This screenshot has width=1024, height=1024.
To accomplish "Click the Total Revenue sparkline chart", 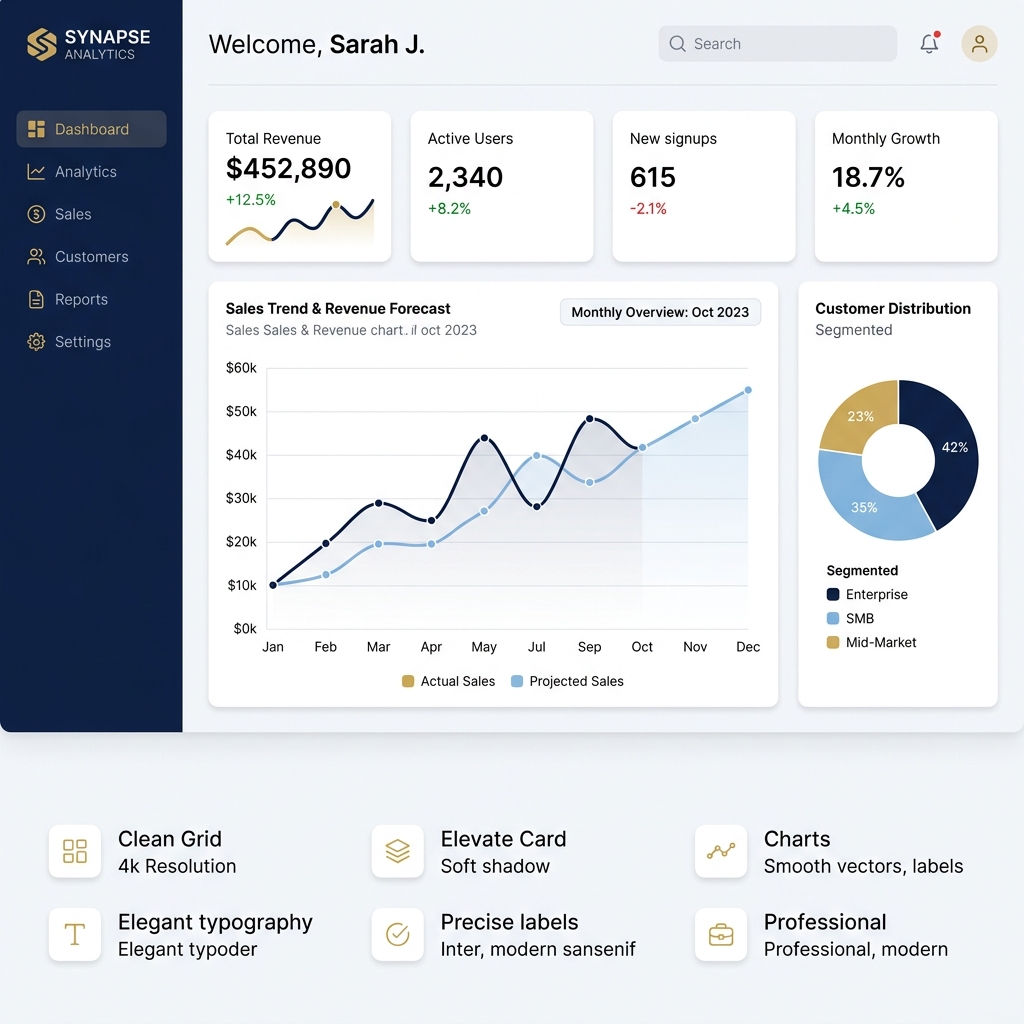I will point(300,222).
